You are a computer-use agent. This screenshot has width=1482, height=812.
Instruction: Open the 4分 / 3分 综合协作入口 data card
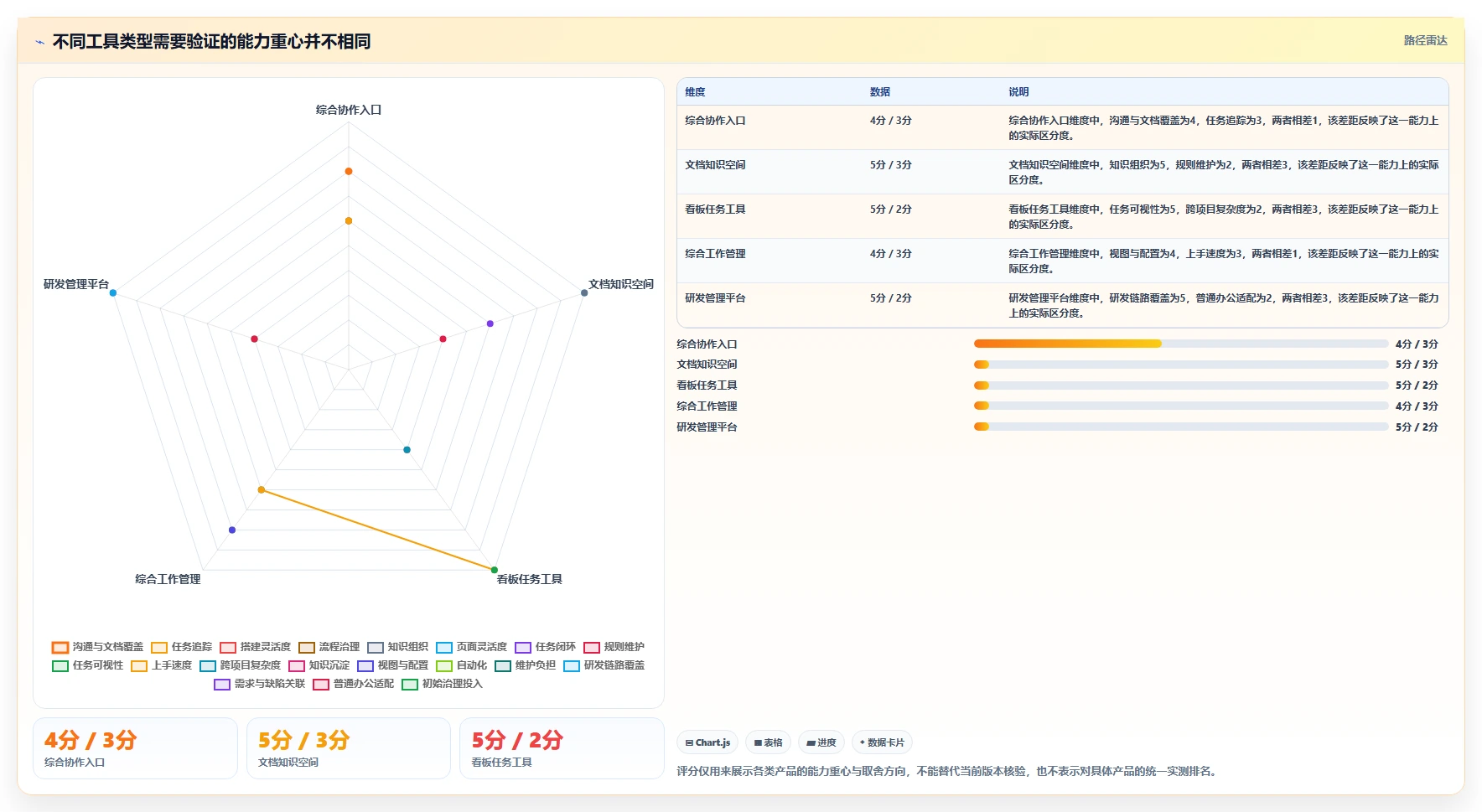click(135, 748)
